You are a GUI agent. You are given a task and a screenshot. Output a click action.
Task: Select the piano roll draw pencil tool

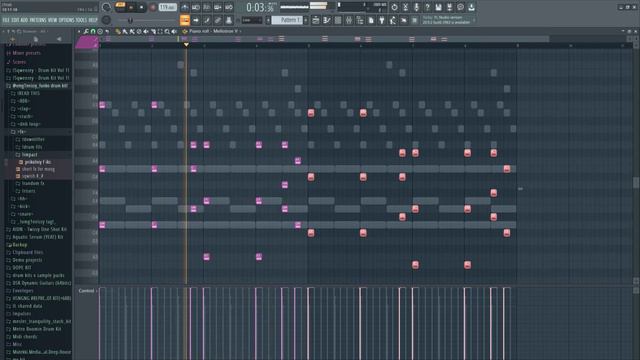click(x=118, y=31)
